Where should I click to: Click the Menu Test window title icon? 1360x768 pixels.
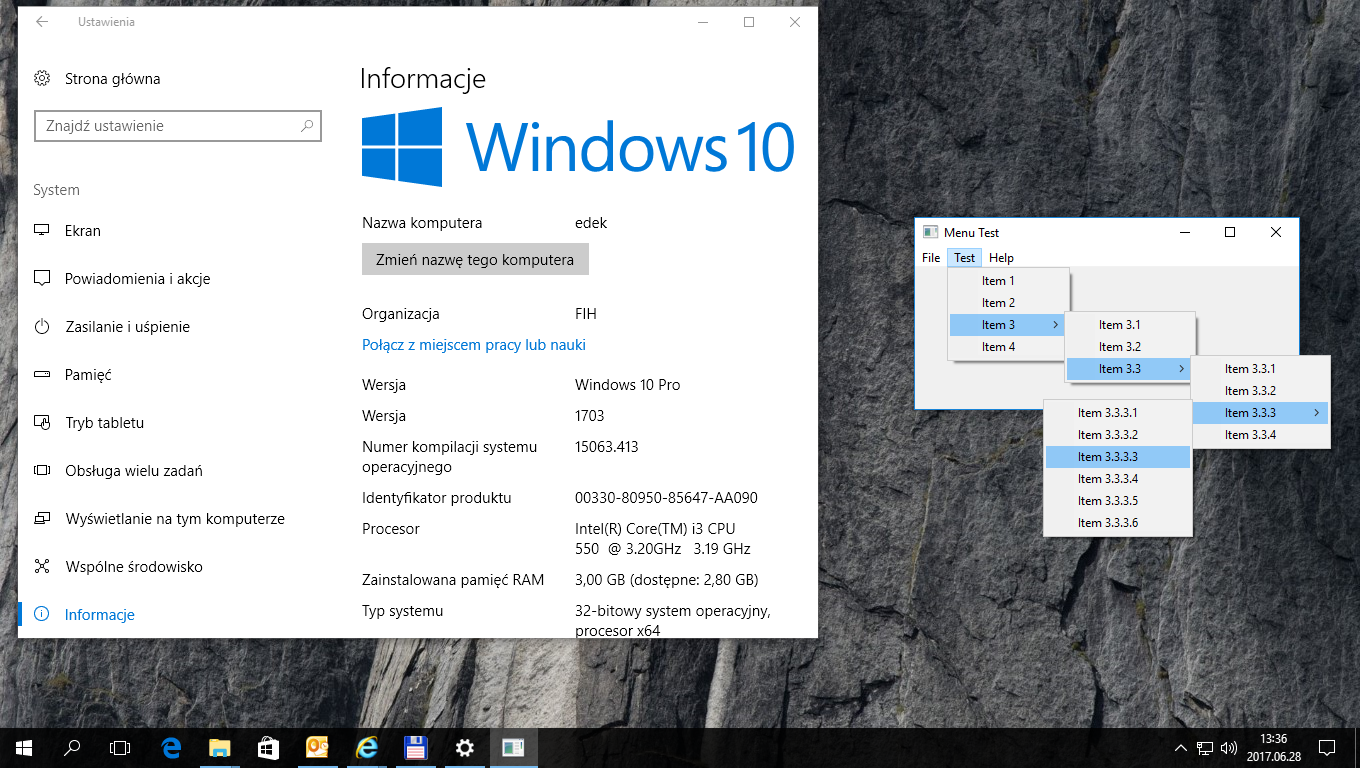click(930, 232)
